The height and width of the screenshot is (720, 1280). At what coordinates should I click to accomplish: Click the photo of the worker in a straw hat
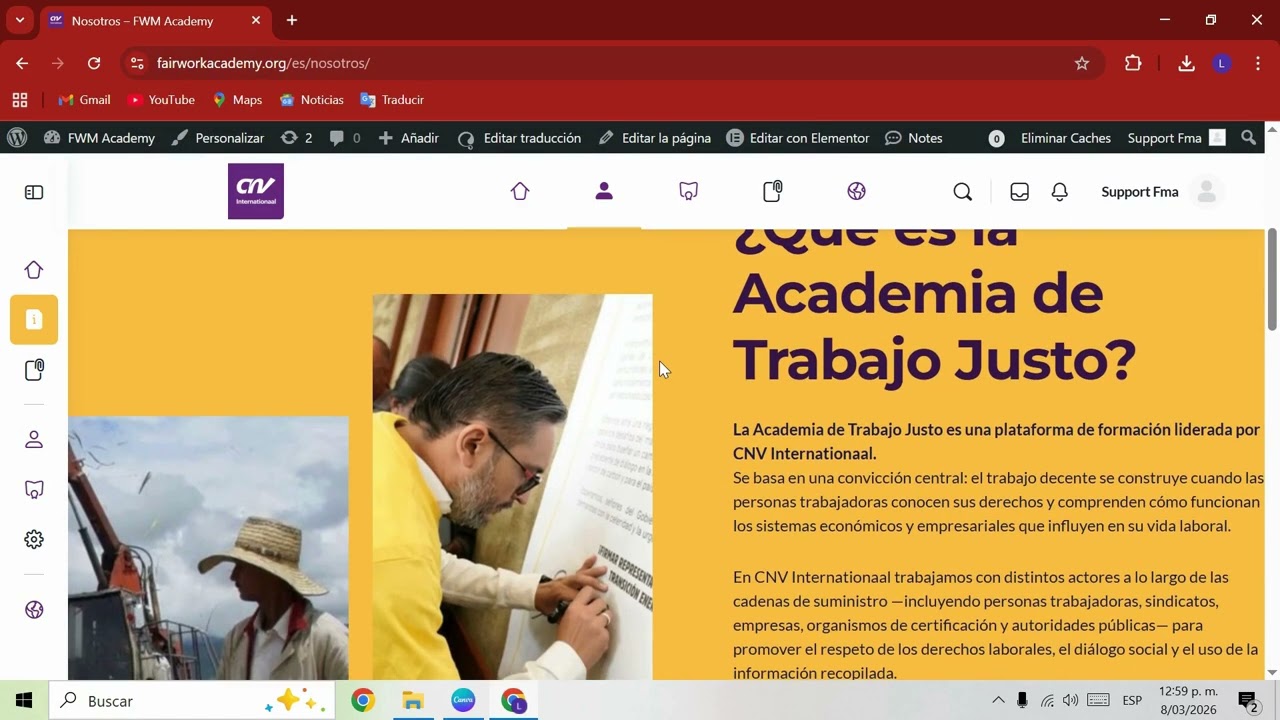pyautogui.click(x=208, y=548)
